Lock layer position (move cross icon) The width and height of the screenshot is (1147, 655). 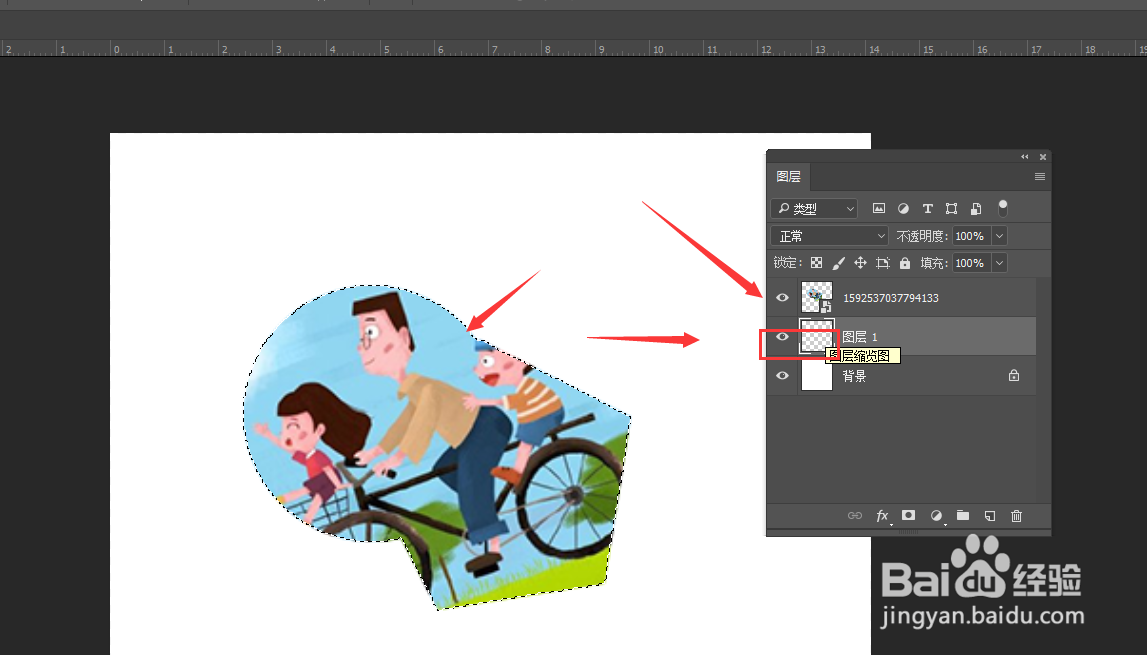[x=860, y=263]
